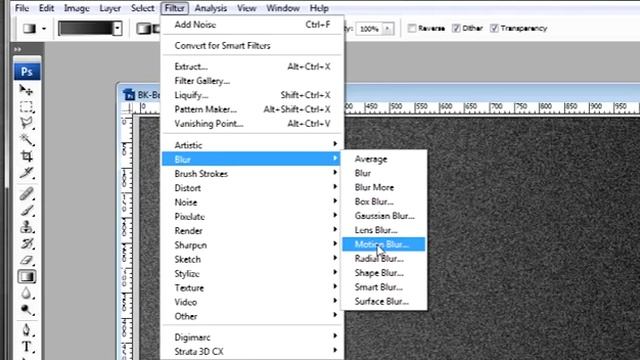Choose Gaussian Blur...
640x360 pixels.
point(384,216)
